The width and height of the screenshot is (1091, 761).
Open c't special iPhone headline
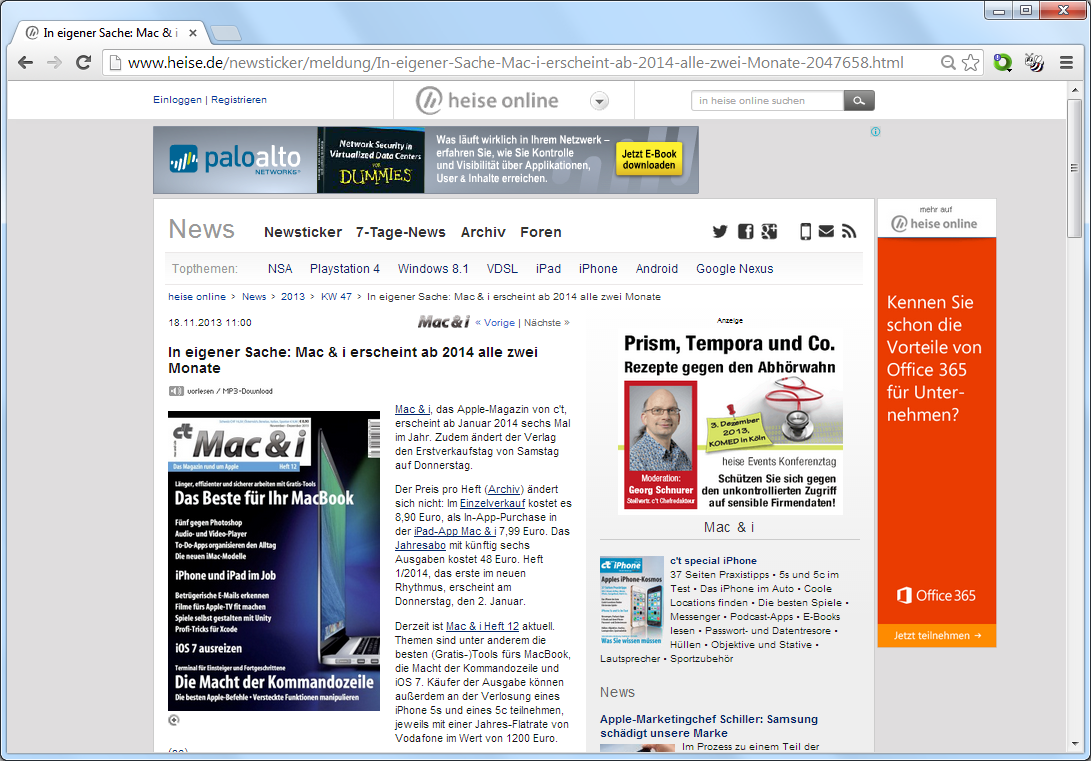(x=713, y=561)
